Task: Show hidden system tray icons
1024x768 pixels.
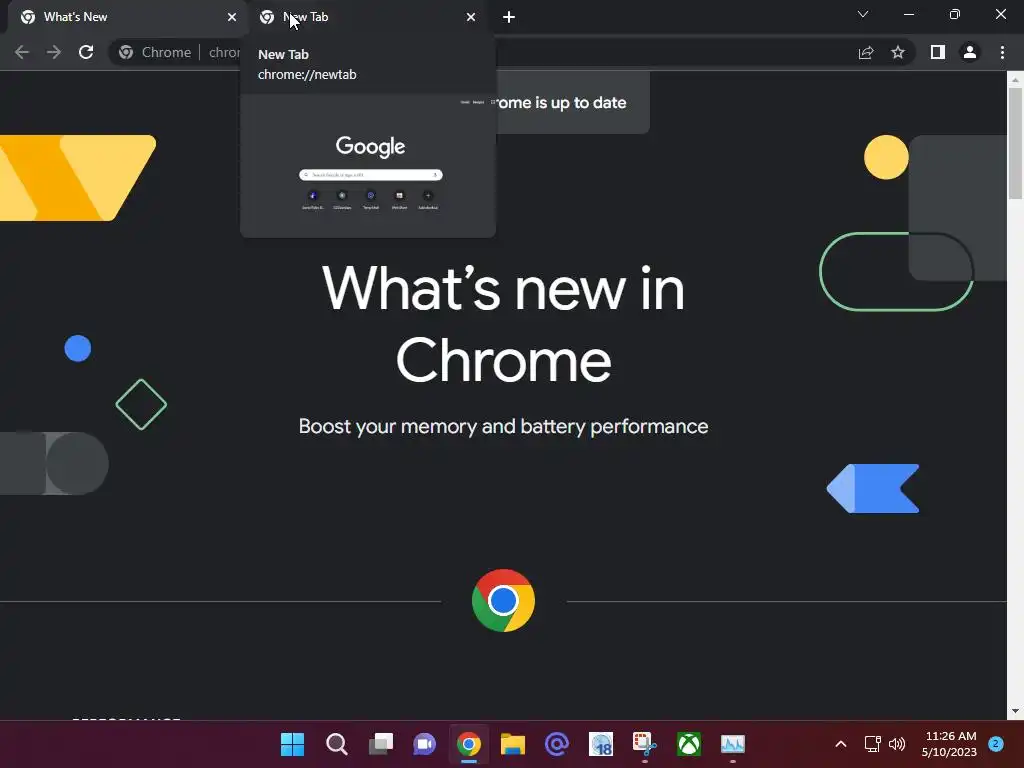Action: (x=841, y=744)
